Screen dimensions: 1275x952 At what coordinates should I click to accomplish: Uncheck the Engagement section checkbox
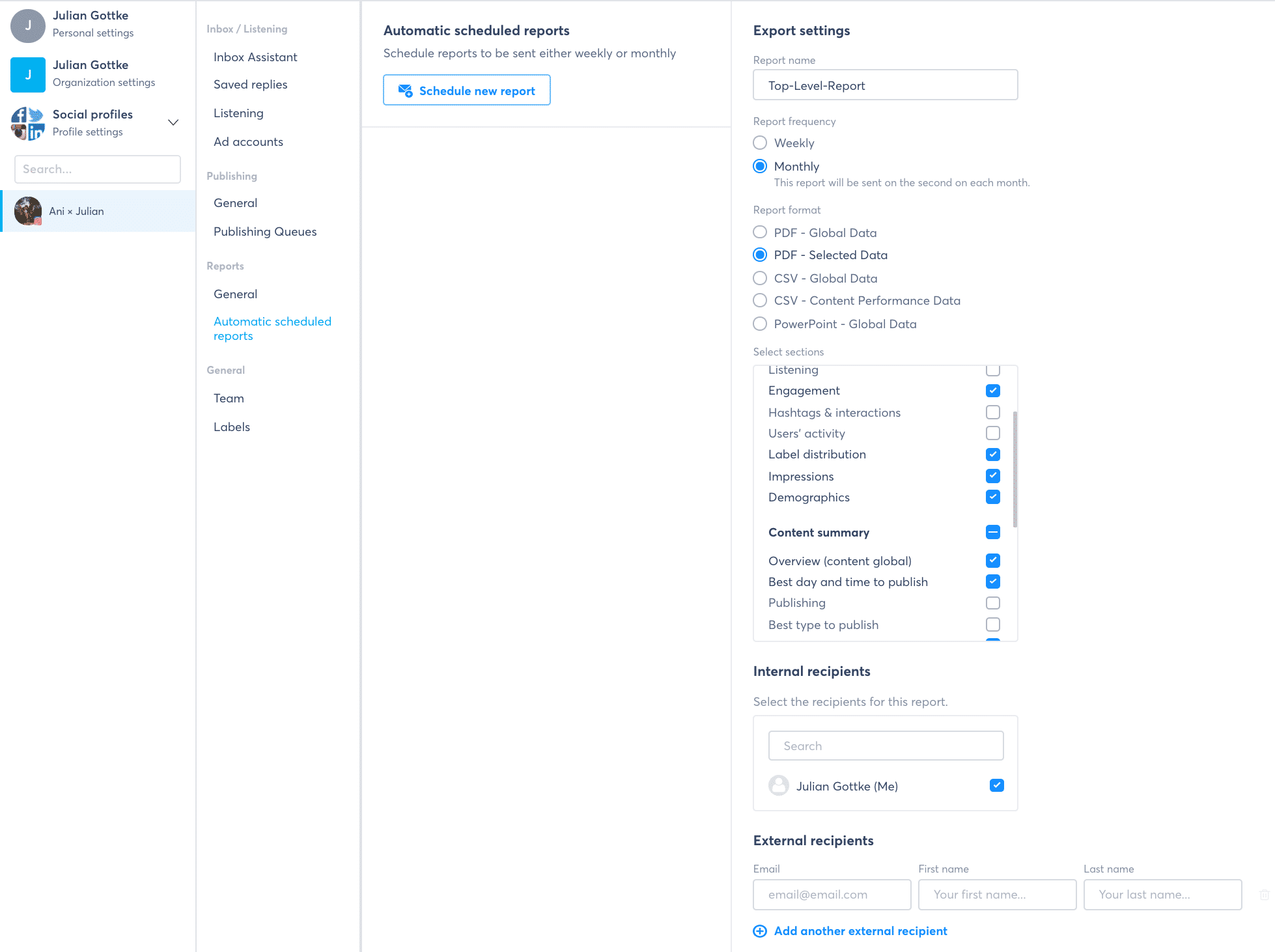(992, 391)
